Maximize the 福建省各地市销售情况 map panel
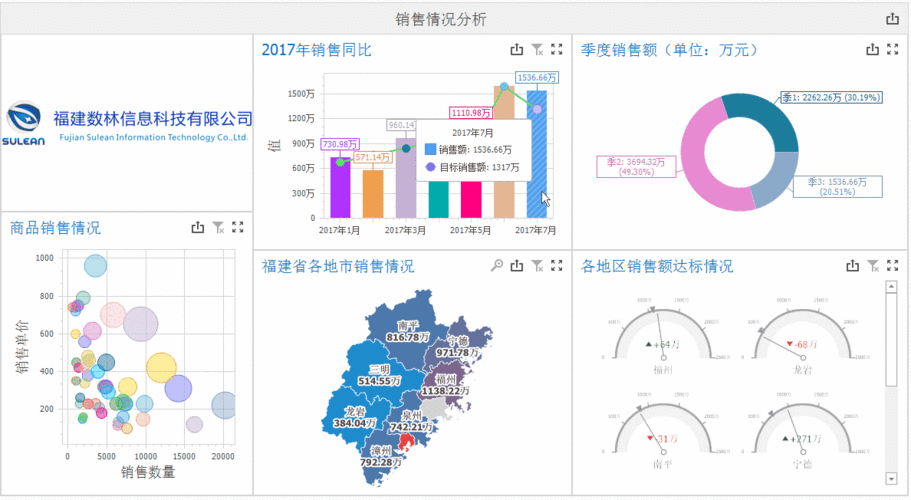The width and height of the screenshot is (911, 500). click(x=557, y=265)
